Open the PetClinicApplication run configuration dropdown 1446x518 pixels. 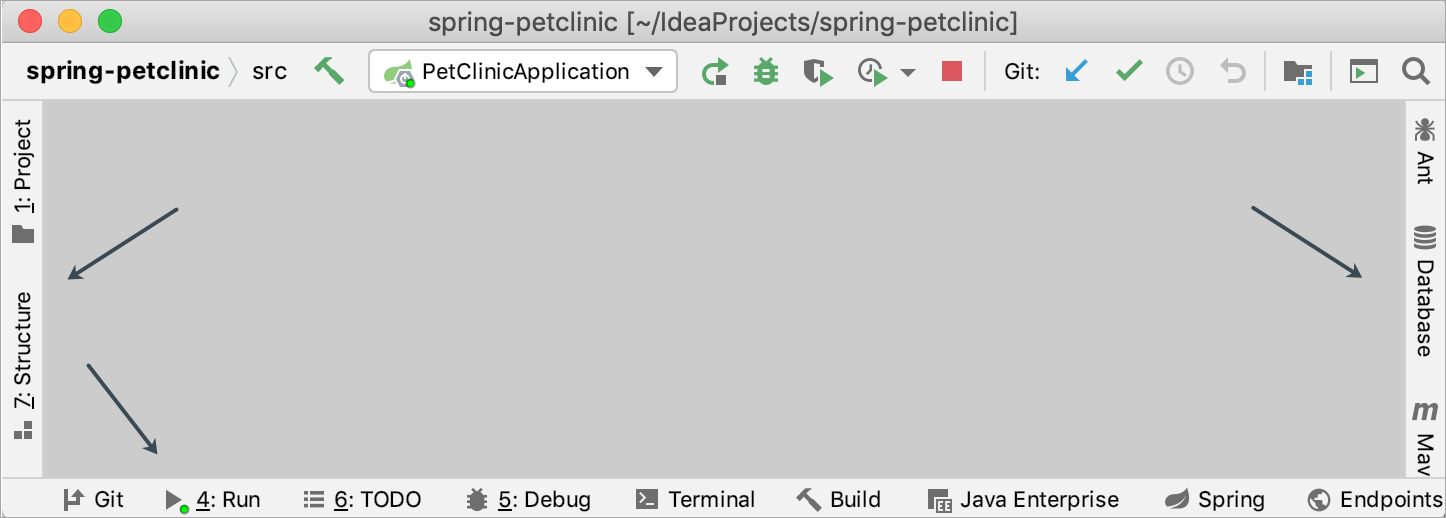[523, 72]
